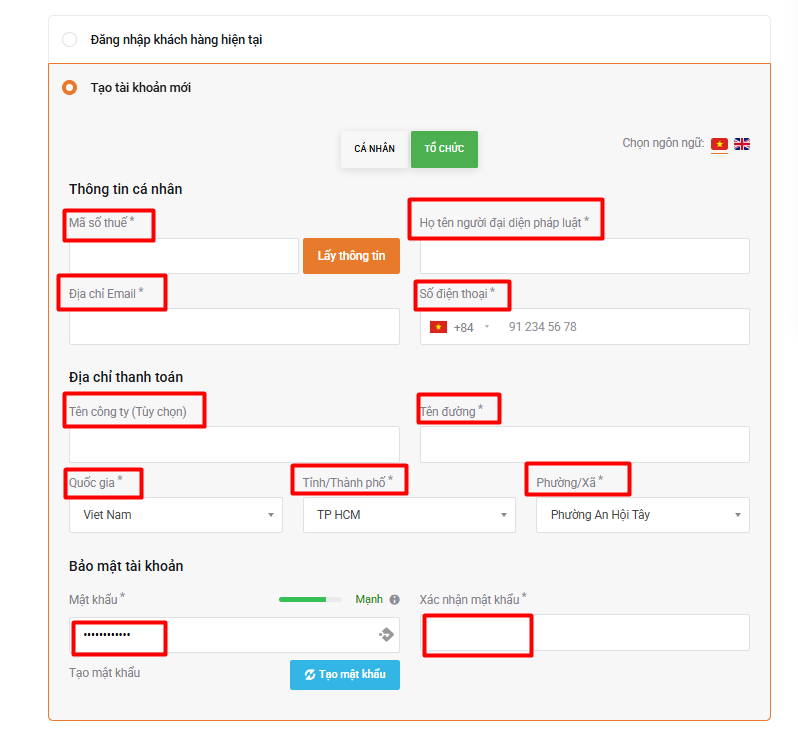
Task: Click the password strength info icon
Action: click(x=394, y=600)
